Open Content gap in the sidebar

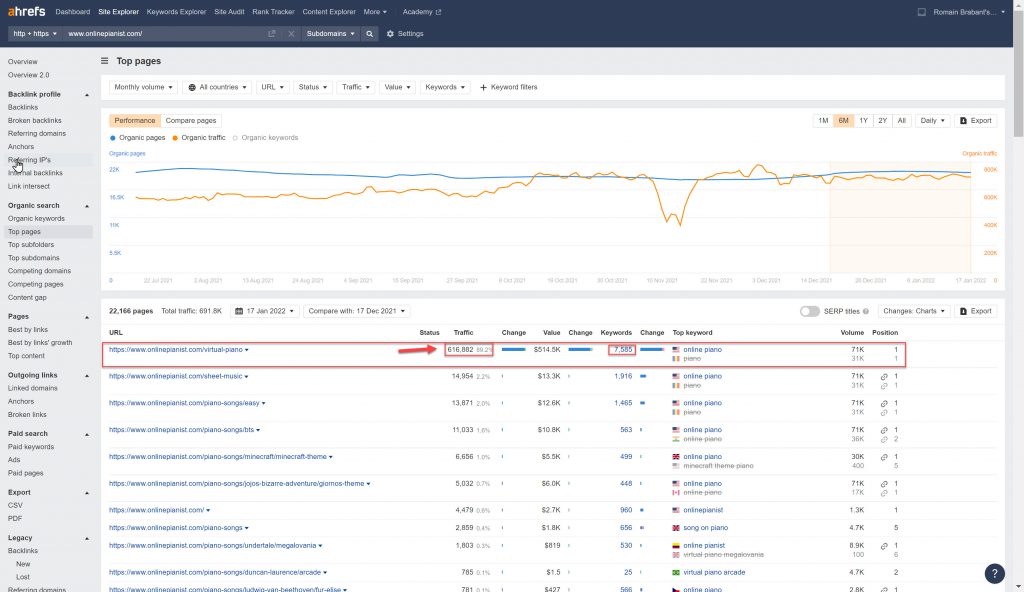click(x=27, y=297)
